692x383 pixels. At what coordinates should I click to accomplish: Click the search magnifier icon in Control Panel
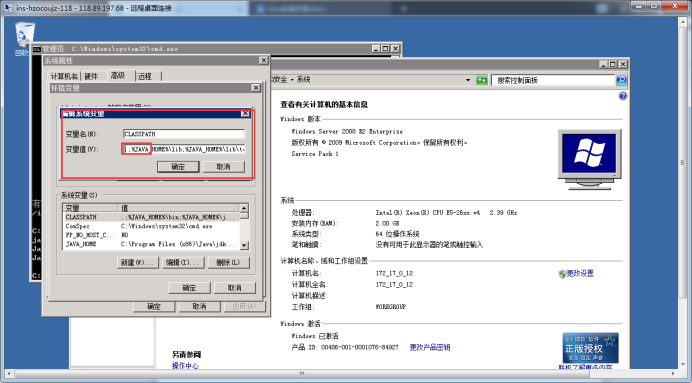click(x=621, y=80)
